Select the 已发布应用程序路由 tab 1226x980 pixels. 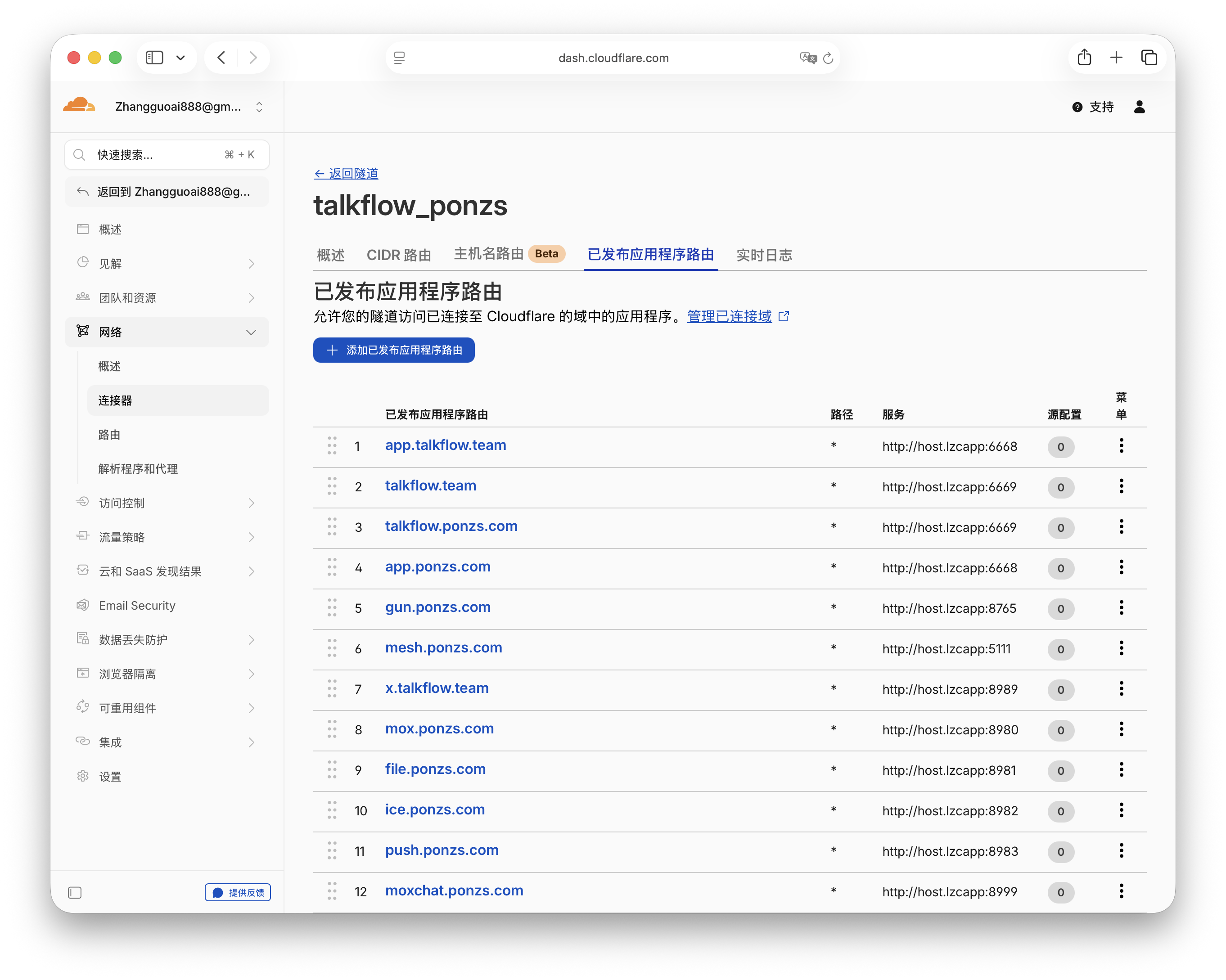coord(650,254)
